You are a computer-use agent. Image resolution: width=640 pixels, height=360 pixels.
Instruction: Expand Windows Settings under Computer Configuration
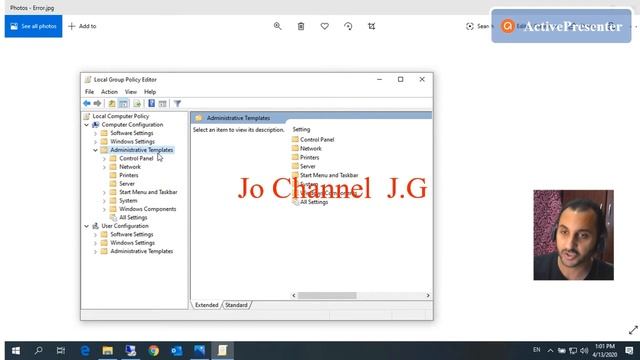click(x=95, y=142)
